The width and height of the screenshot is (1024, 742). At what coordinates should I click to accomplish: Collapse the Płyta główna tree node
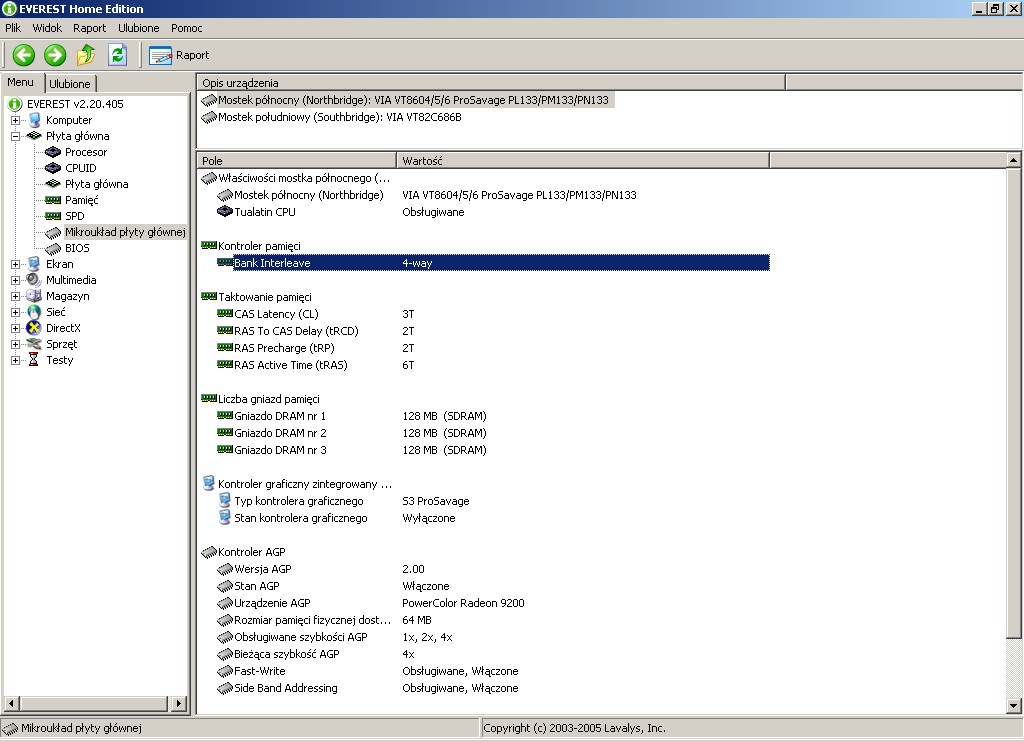coord(16,137)
